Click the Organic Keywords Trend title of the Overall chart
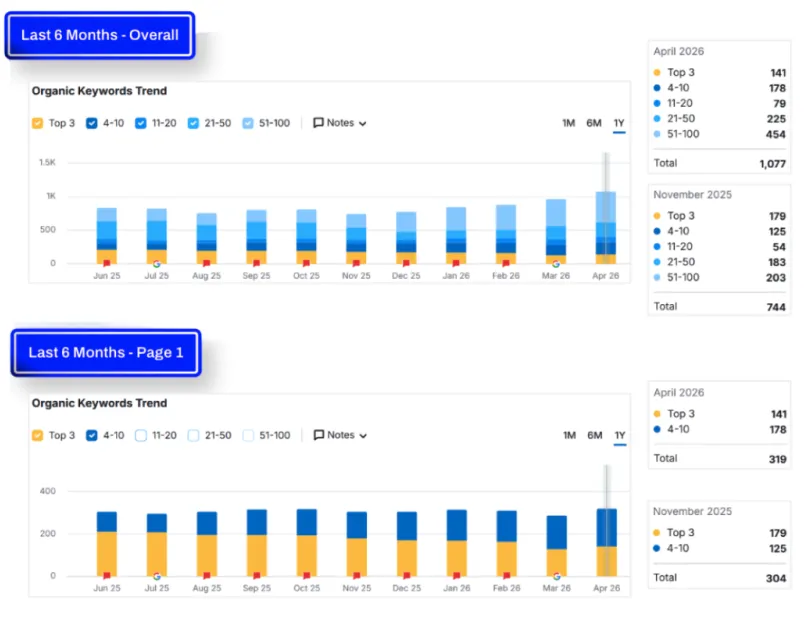 pos(99,91)
